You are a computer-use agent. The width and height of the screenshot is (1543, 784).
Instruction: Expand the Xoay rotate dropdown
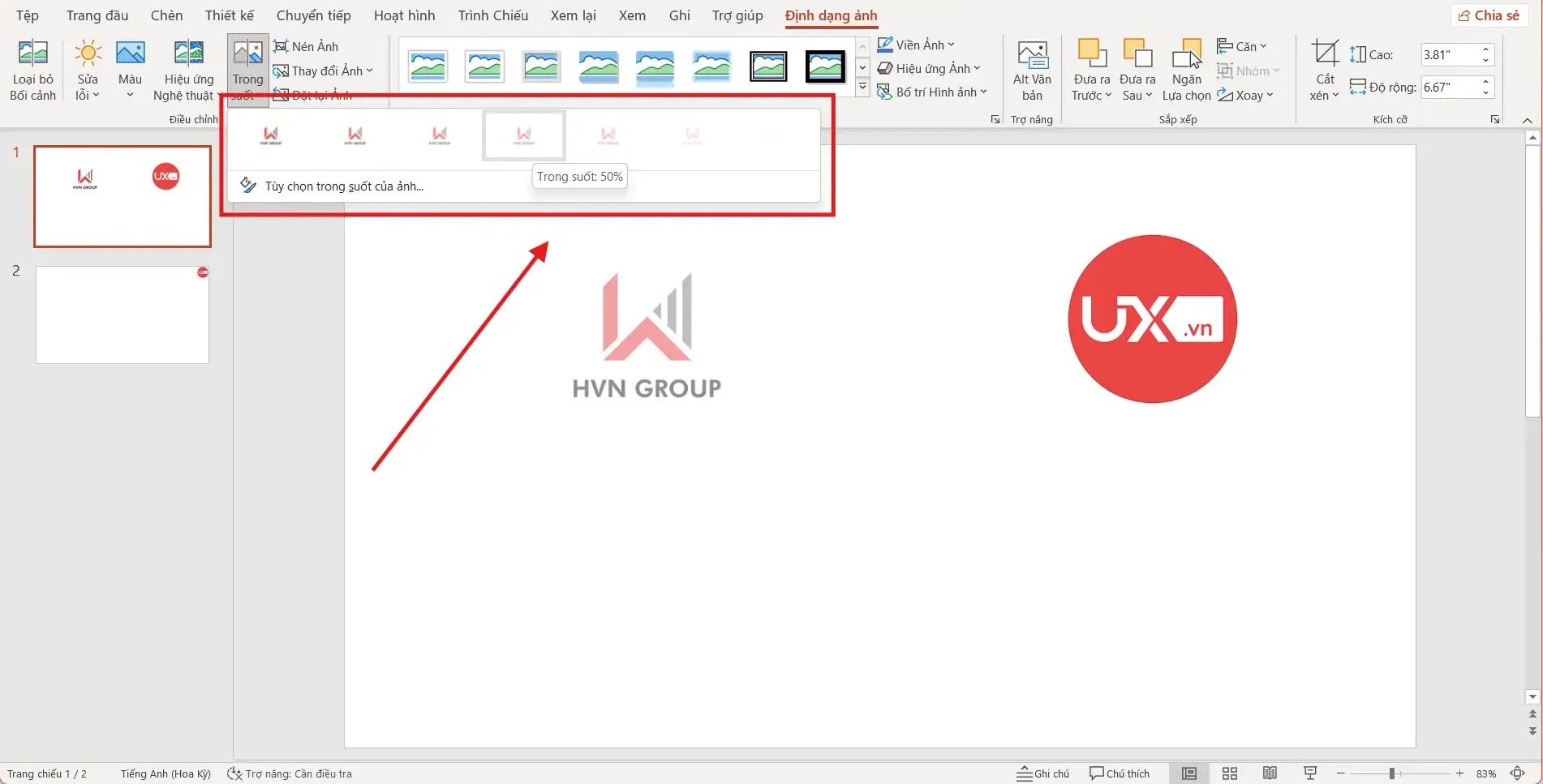pos(1245,95)
